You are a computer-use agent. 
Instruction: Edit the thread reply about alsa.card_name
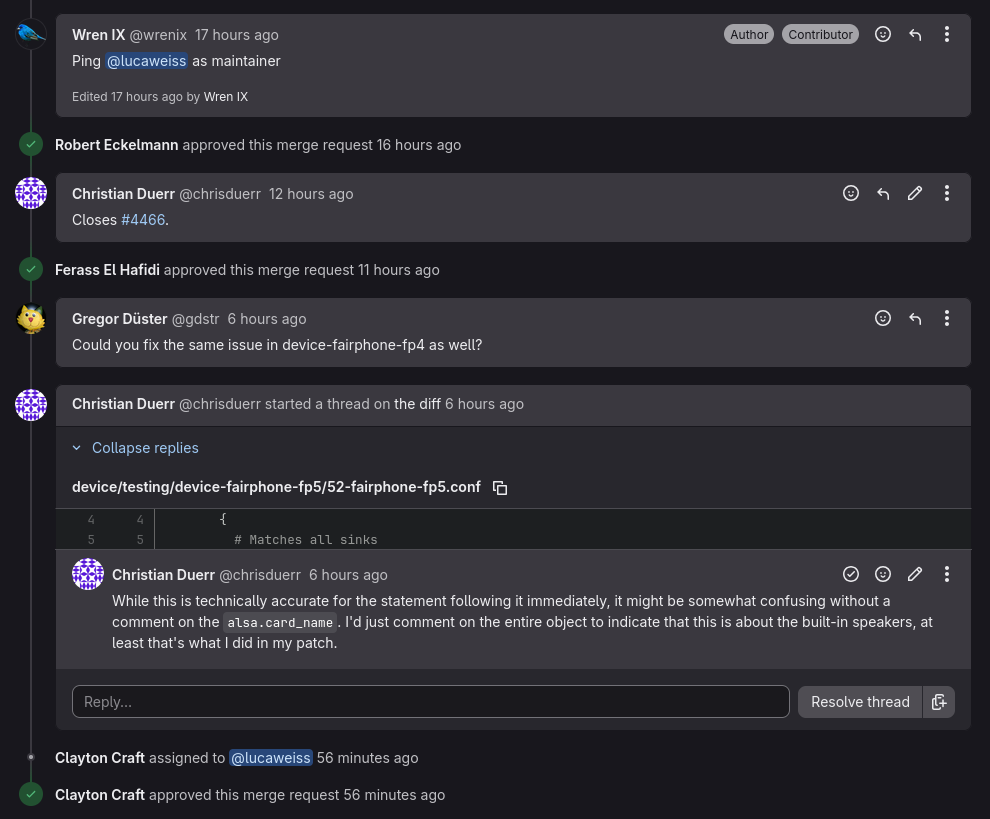point(915,574)
